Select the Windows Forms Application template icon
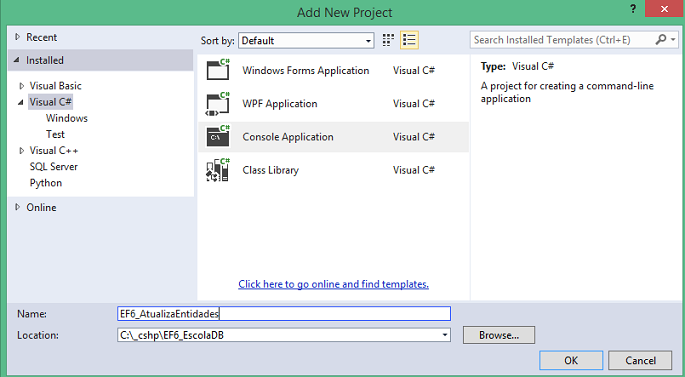 click(218, 70)
